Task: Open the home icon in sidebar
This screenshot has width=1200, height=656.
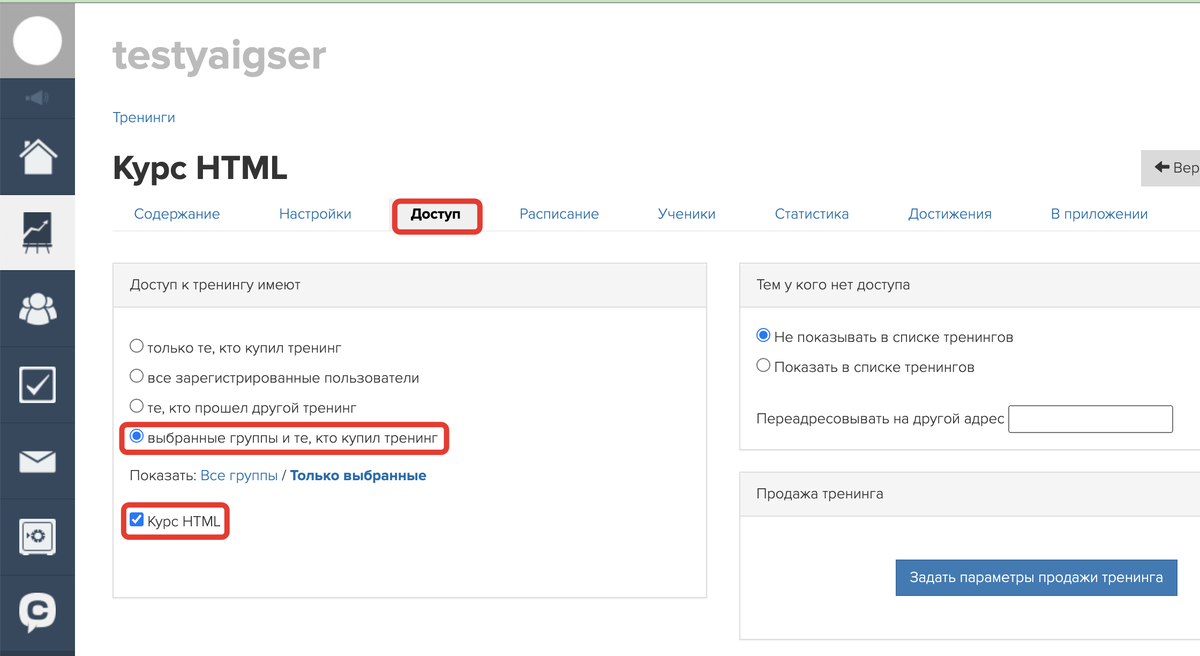Action: pyautogui.click(x=37, y=156)
